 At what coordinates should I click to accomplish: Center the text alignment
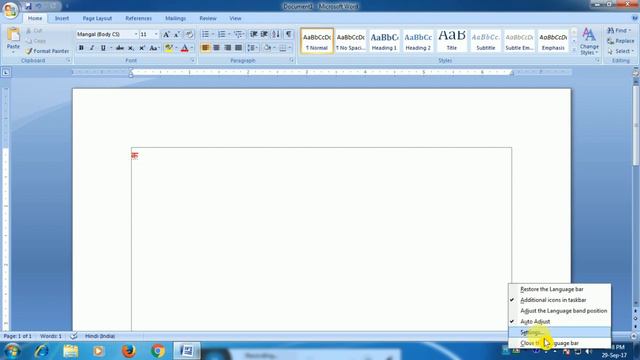tap(216, 48)
